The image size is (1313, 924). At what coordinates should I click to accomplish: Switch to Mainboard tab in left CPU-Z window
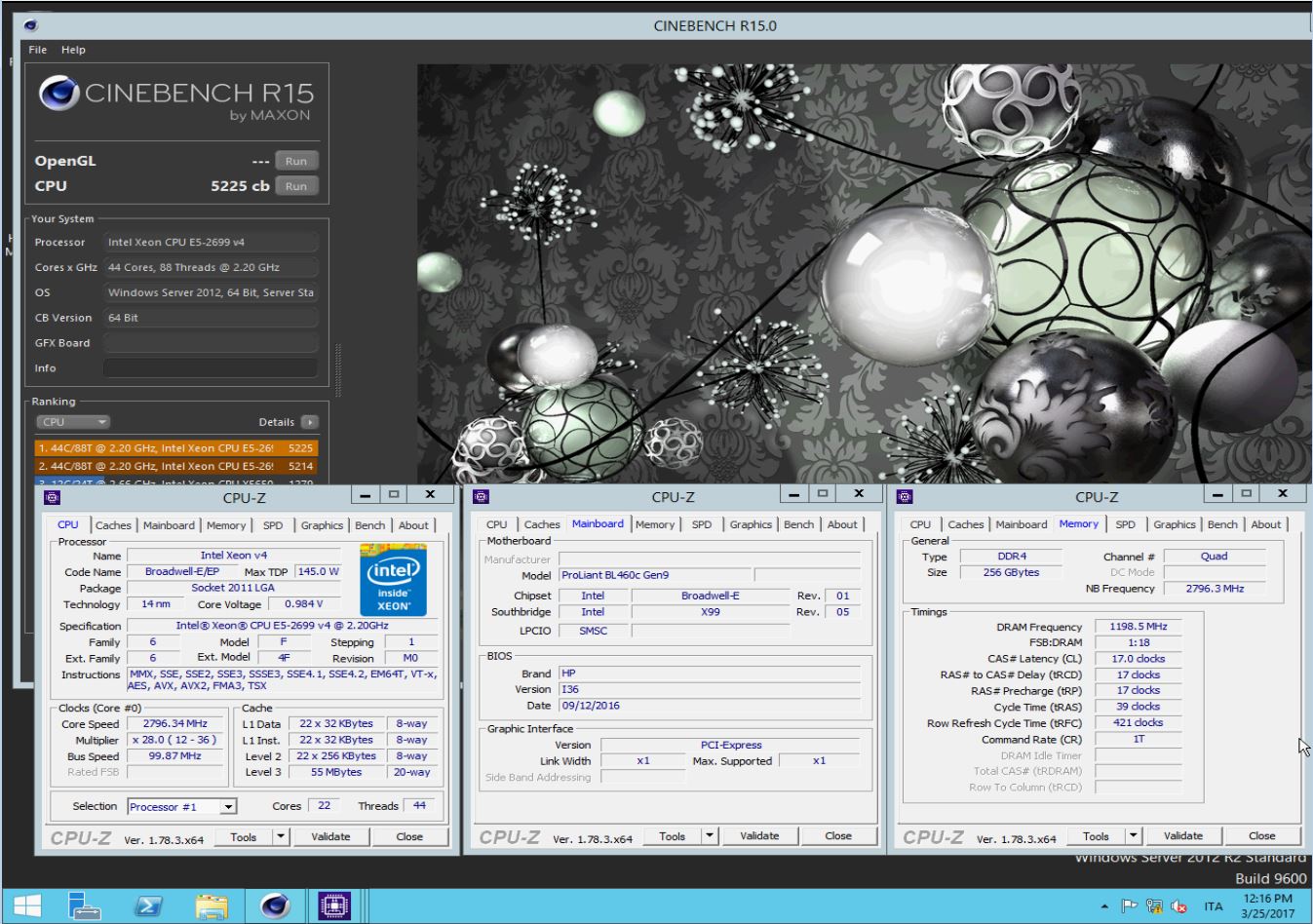click(x=169, y=525)
